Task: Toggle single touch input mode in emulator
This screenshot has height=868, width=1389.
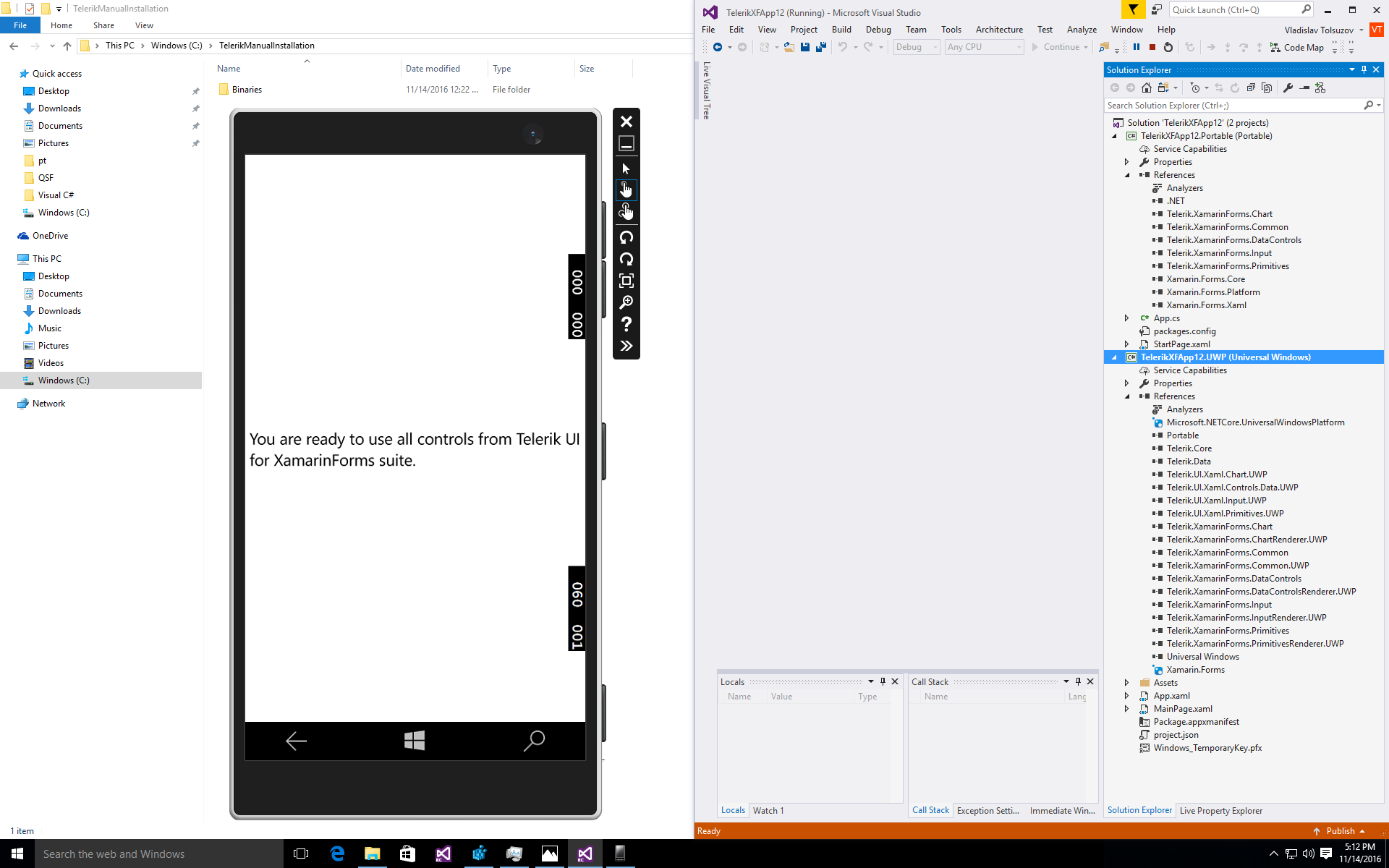Action: [x=626, y=190]
